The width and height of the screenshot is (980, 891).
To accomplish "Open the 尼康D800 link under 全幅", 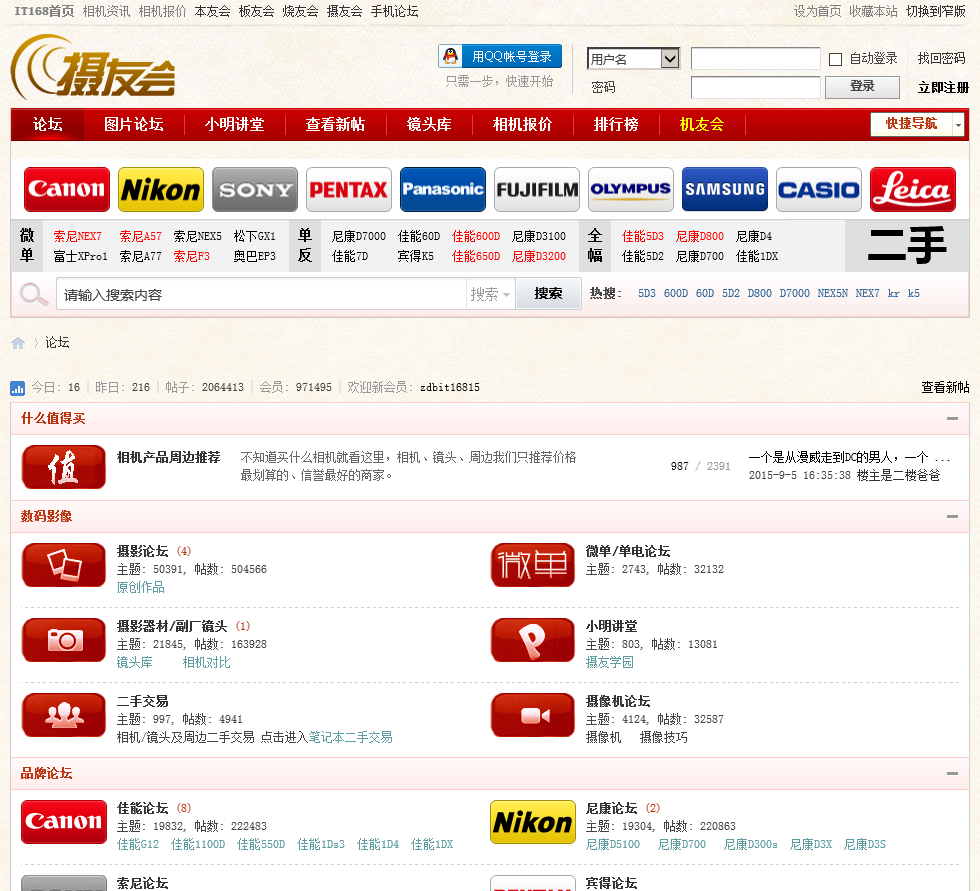I will 699,236.
